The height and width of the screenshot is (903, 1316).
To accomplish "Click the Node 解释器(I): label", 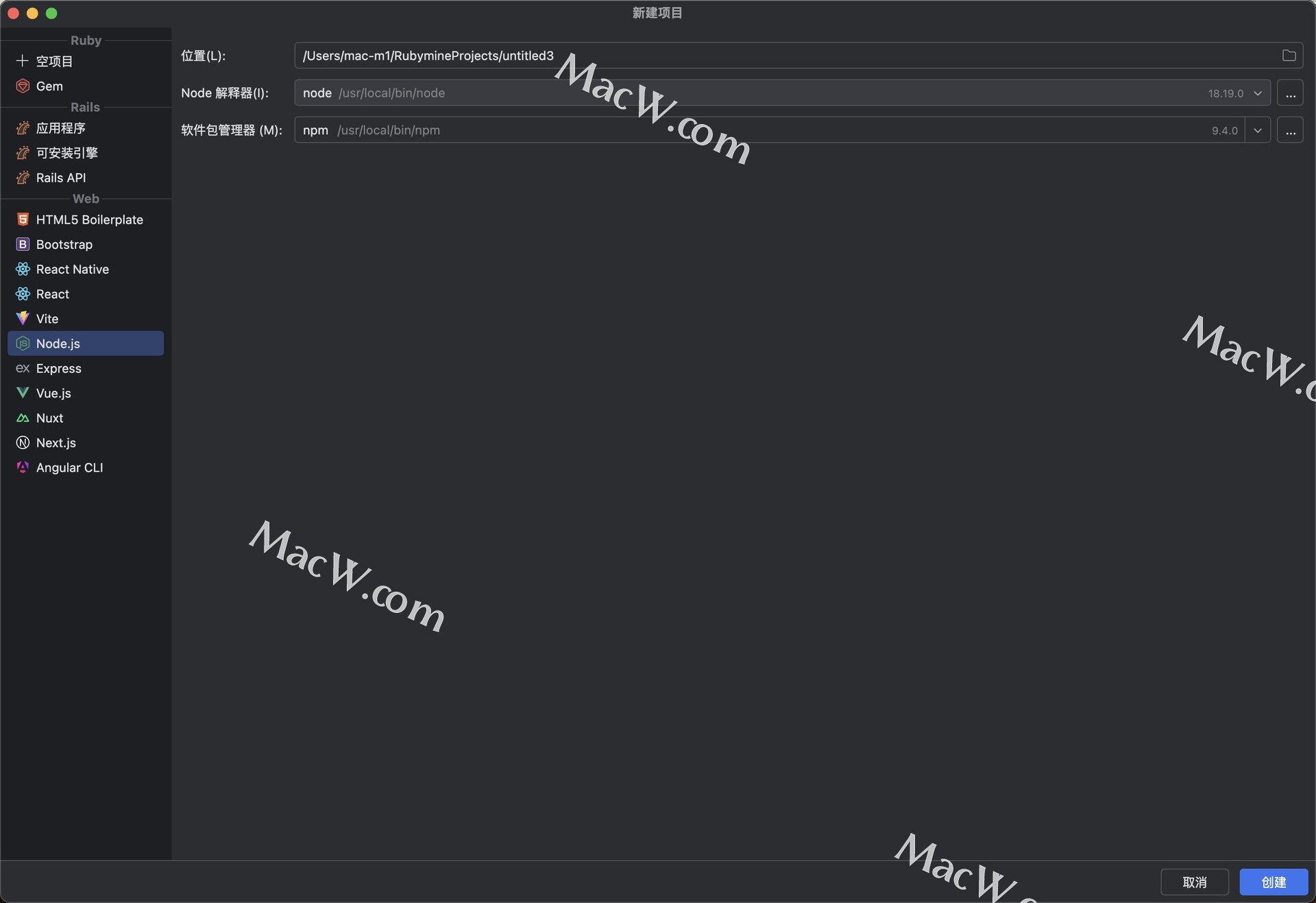I will [x=225, y=93].
